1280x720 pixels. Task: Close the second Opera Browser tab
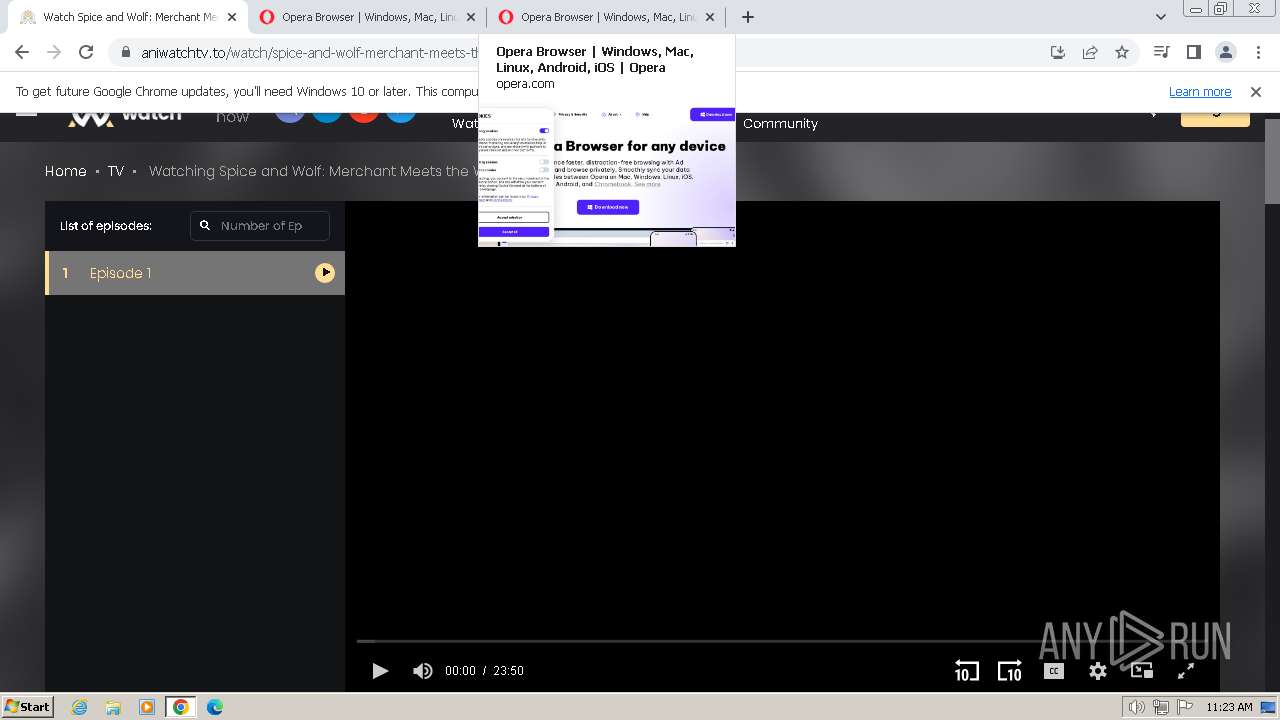click(710, 17)
